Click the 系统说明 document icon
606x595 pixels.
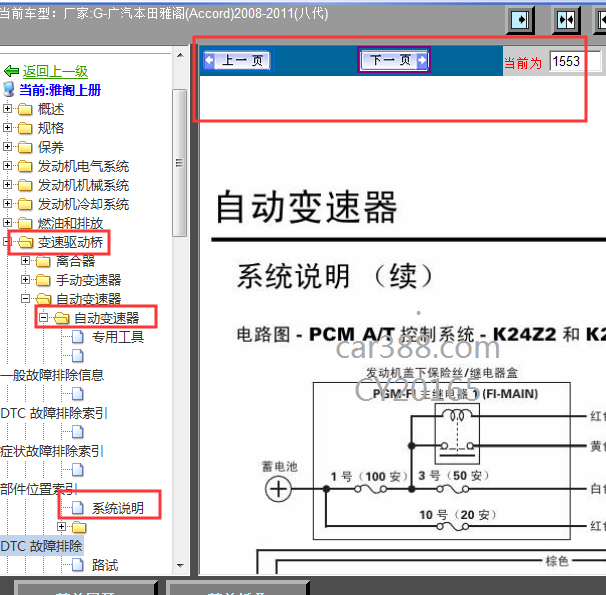tap(78, 508)
